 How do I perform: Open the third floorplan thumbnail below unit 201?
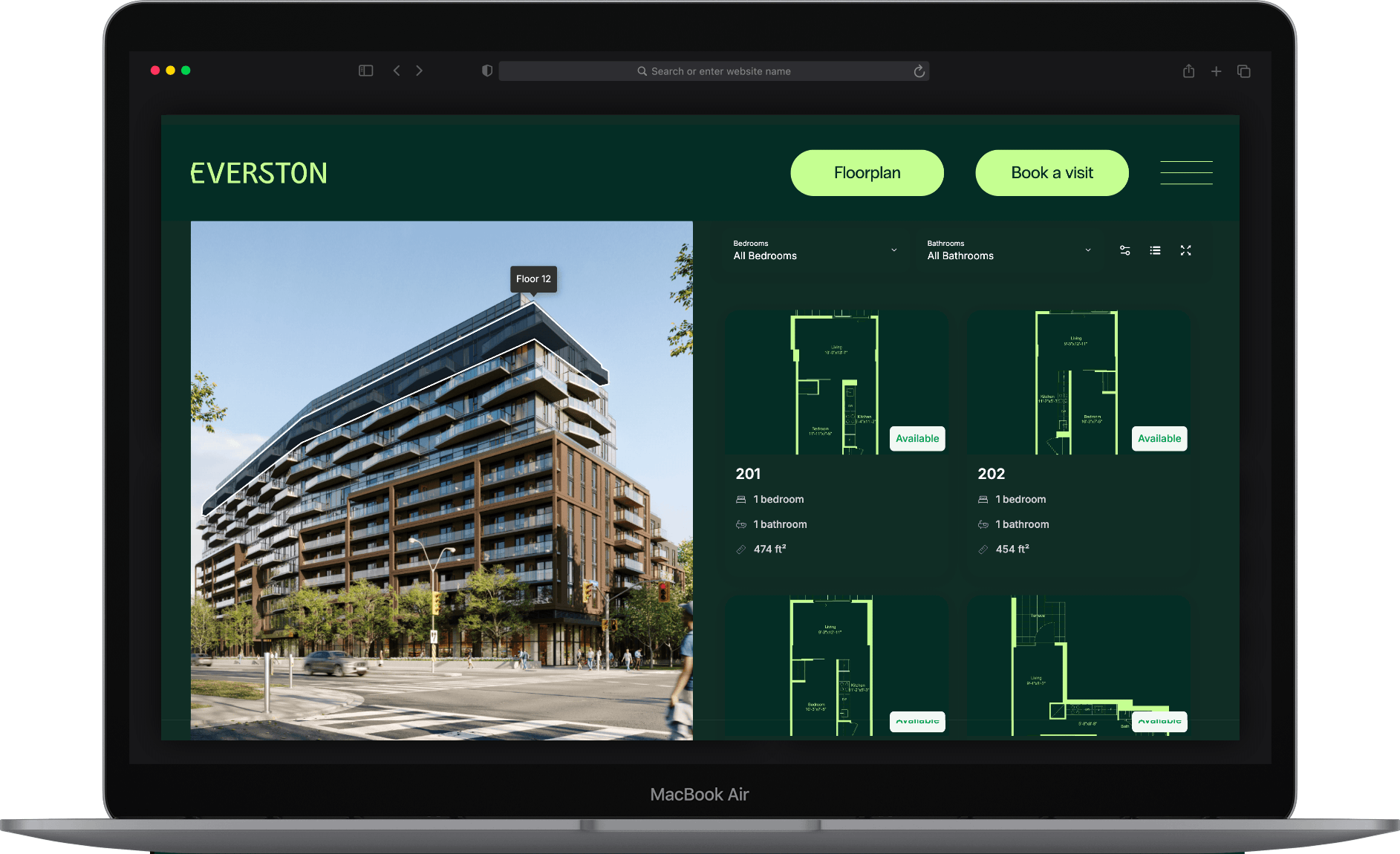point(836,666)
